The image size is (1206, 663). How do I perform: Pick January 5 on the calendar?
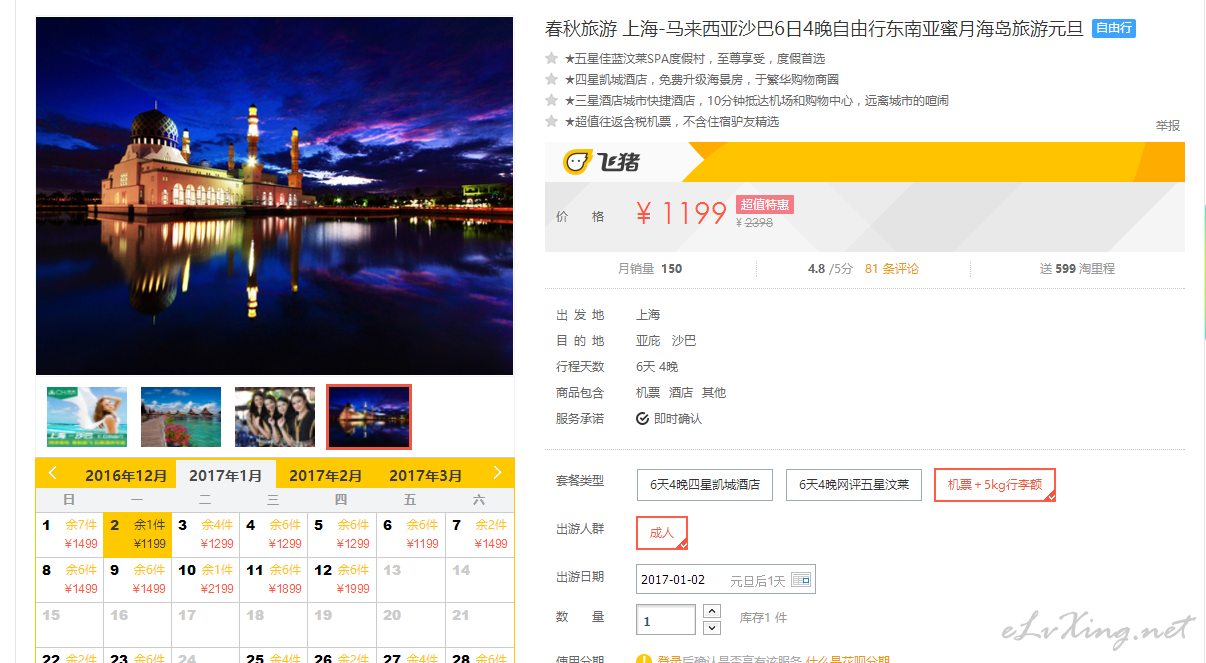343,534
